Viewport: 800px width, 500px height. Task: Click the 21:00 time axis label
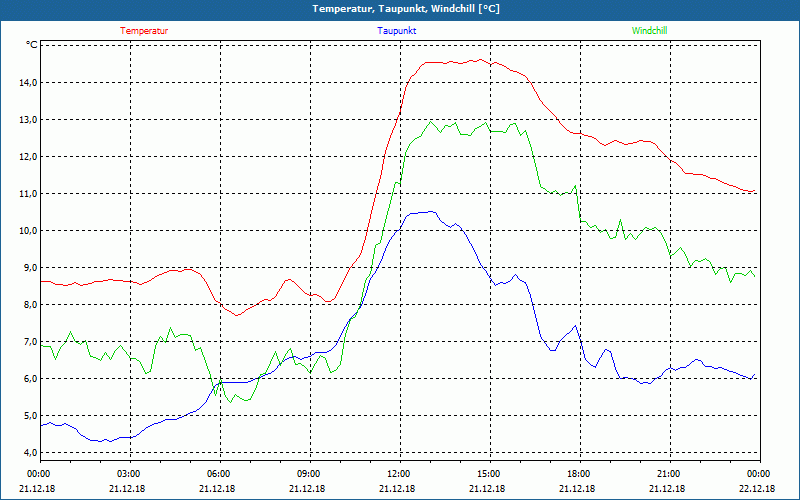click(x=668, y=474)
